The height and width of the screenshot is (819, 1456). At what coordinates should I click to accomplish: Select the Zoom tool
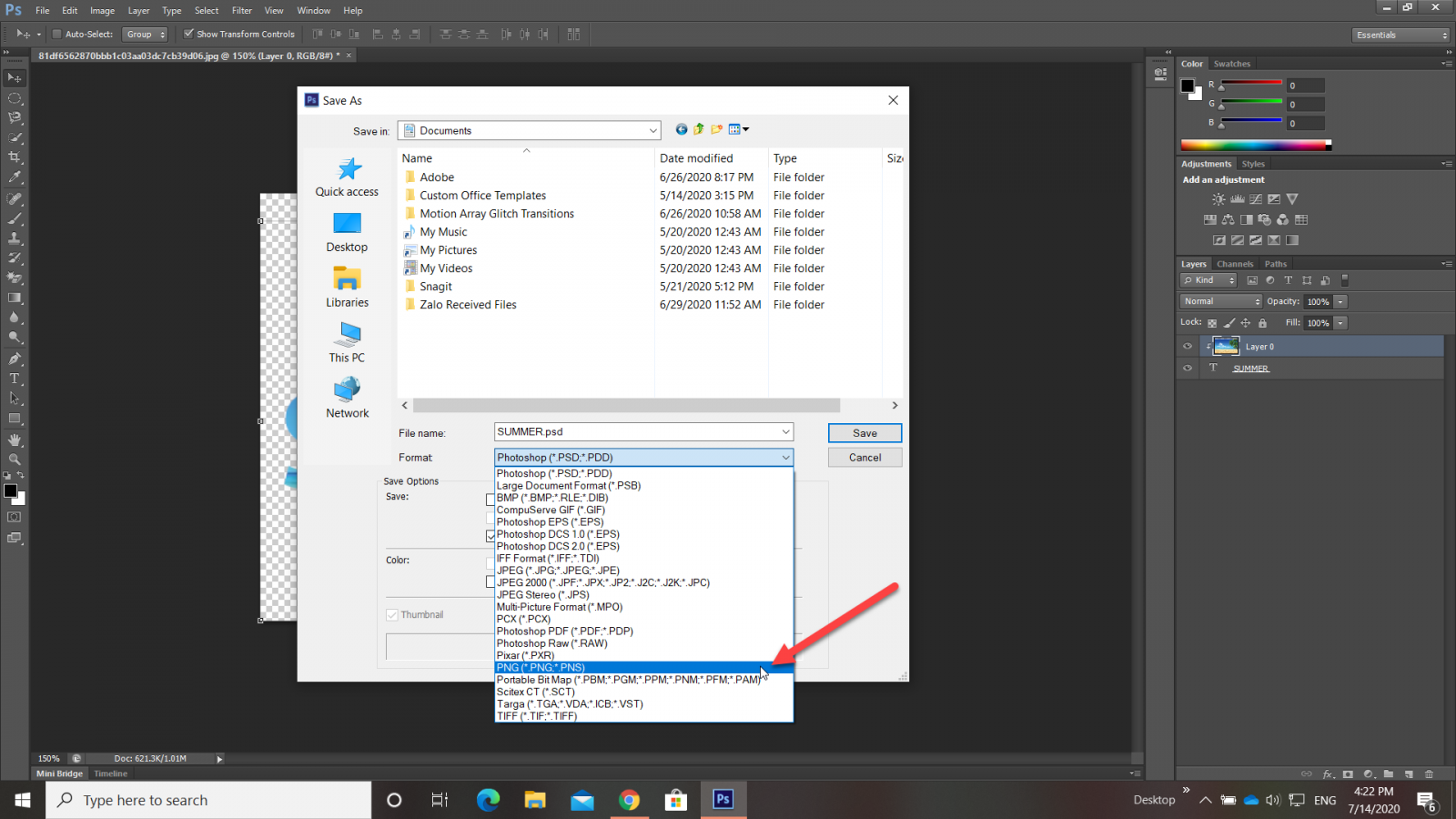click(15, 460)
